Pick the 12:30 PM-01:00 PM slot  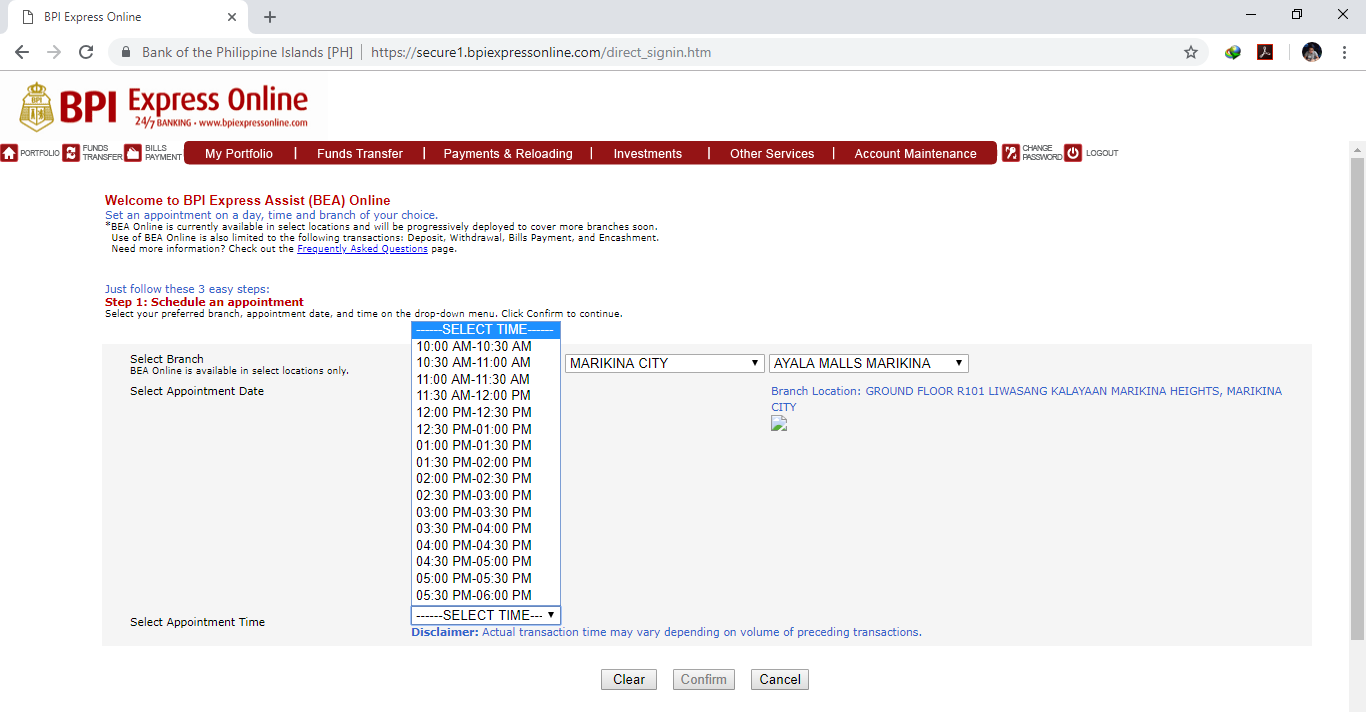click(486, 429)
